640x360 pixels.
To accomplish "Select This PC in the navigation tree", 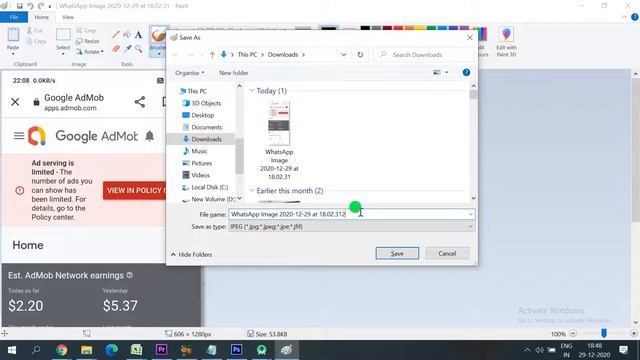I will (193, 91).
